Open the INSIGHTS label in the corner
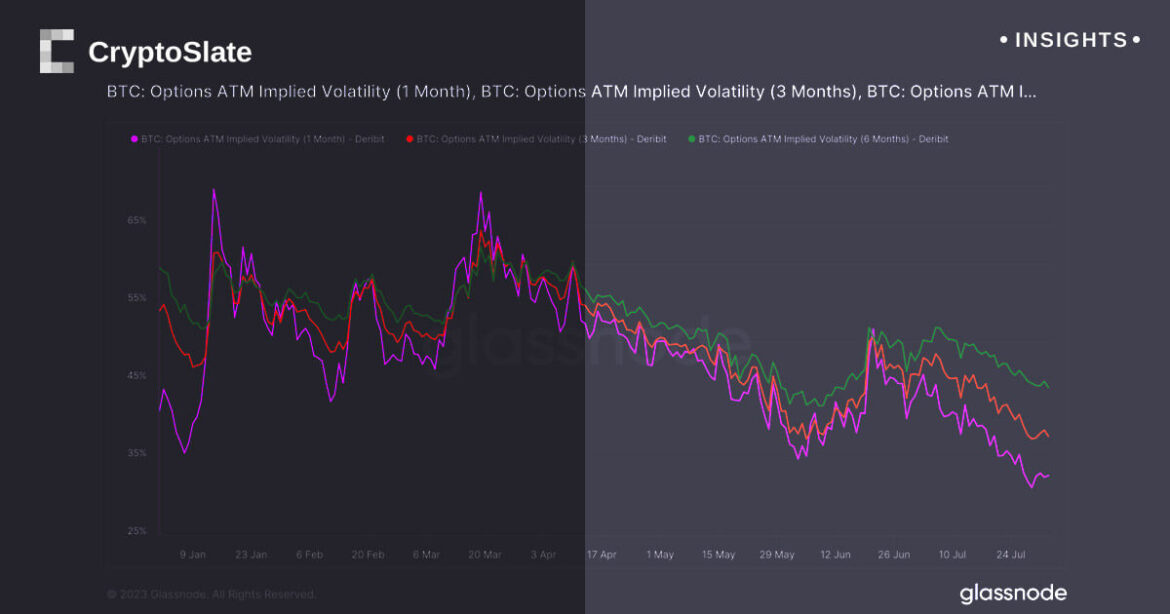Viewport: 1170px width, 614px height. click(x=1070, y=40)
